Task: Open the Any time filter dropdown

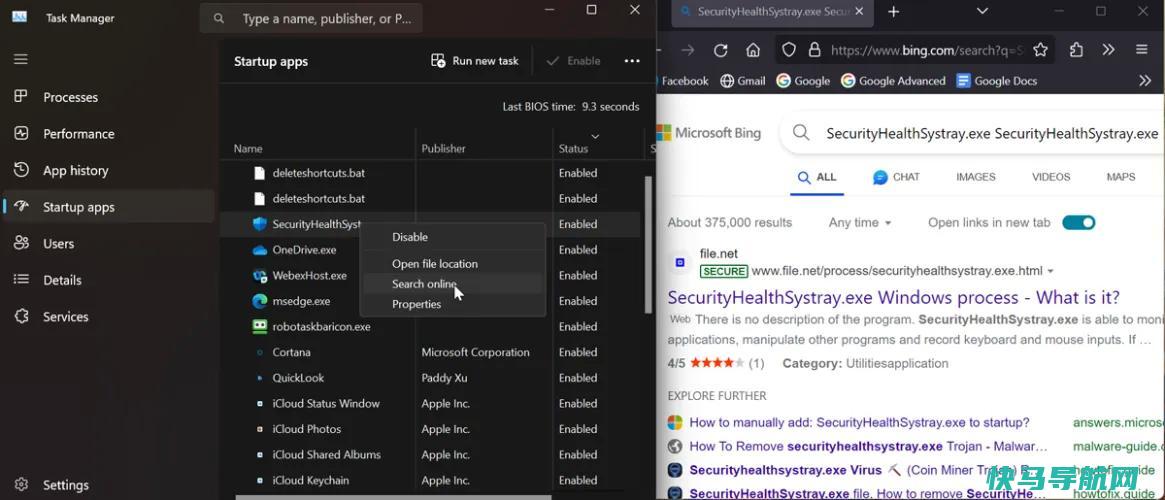Action: [860, 222]
